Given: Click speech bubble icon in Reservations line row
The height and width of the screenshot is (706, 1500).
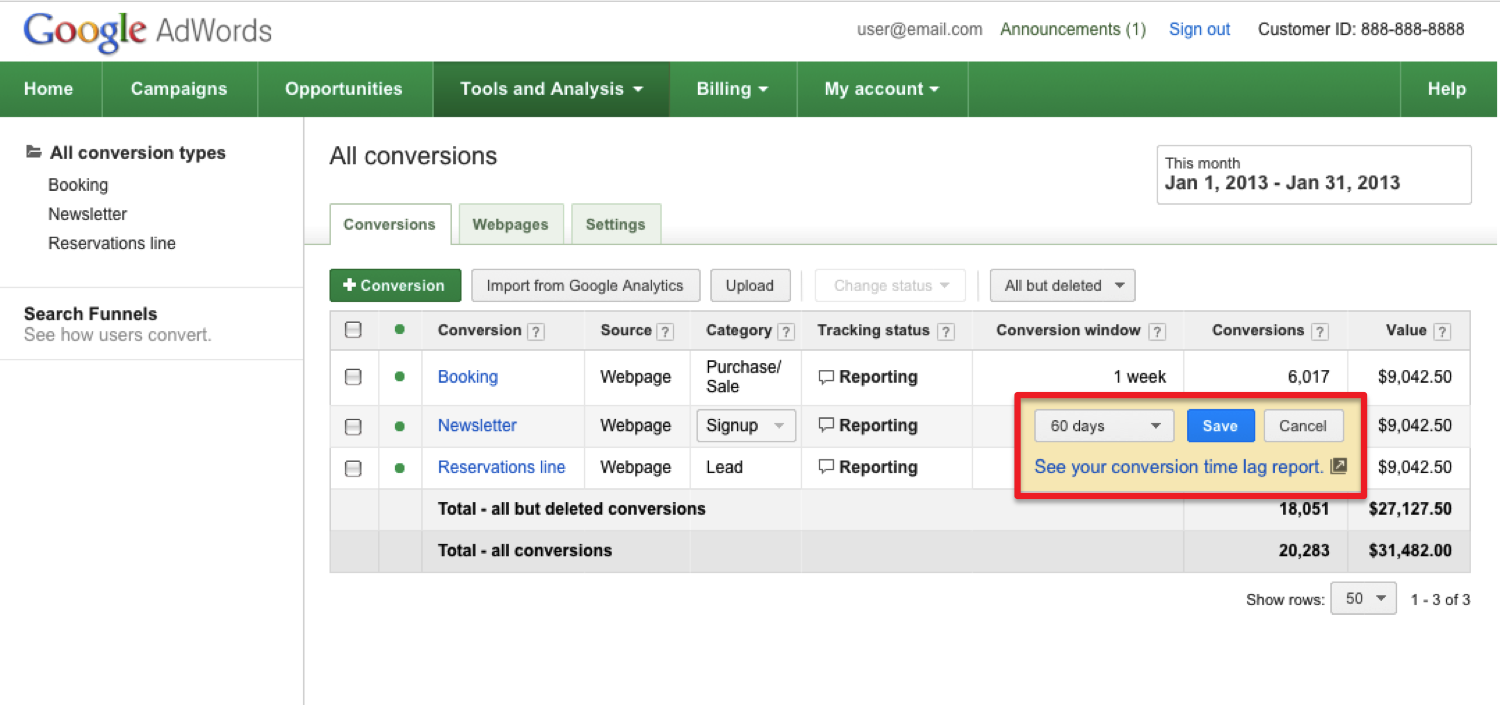Looking at the screenshot, I should (x=826, y=468).
